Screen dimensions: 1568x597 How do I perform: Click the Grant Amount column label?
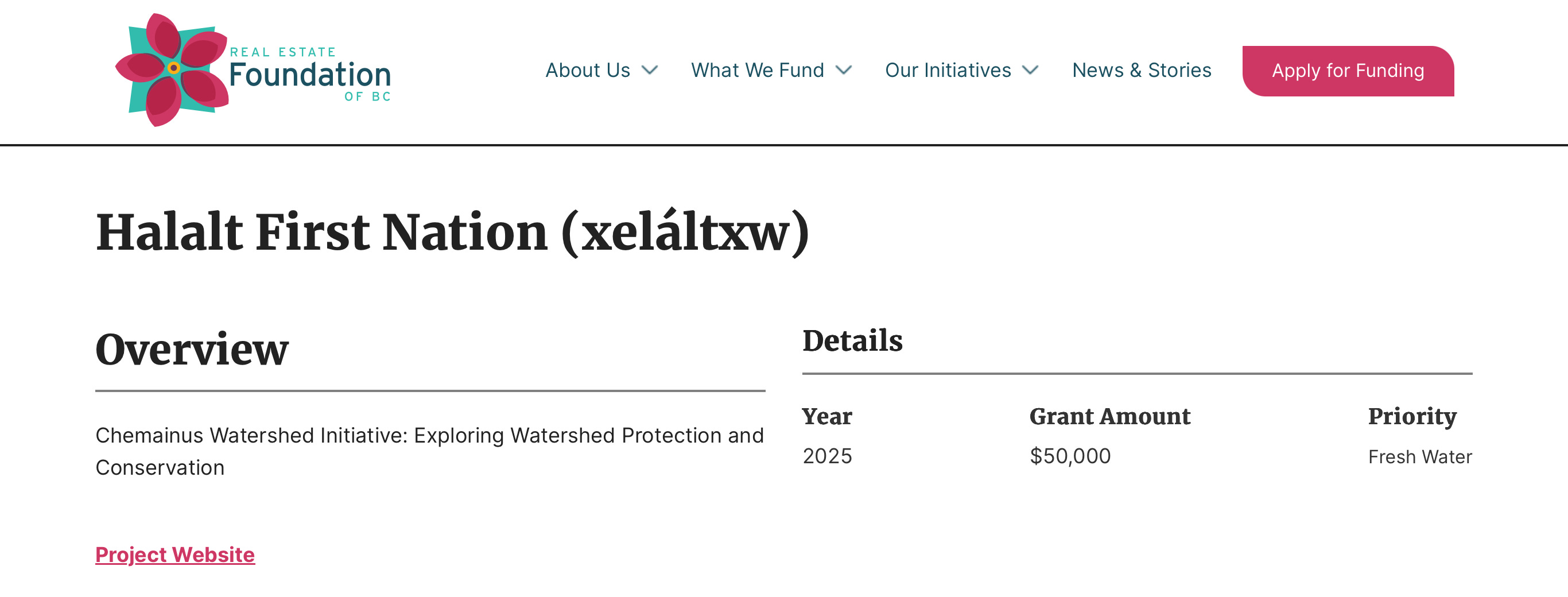click(x=1109, y=416)
